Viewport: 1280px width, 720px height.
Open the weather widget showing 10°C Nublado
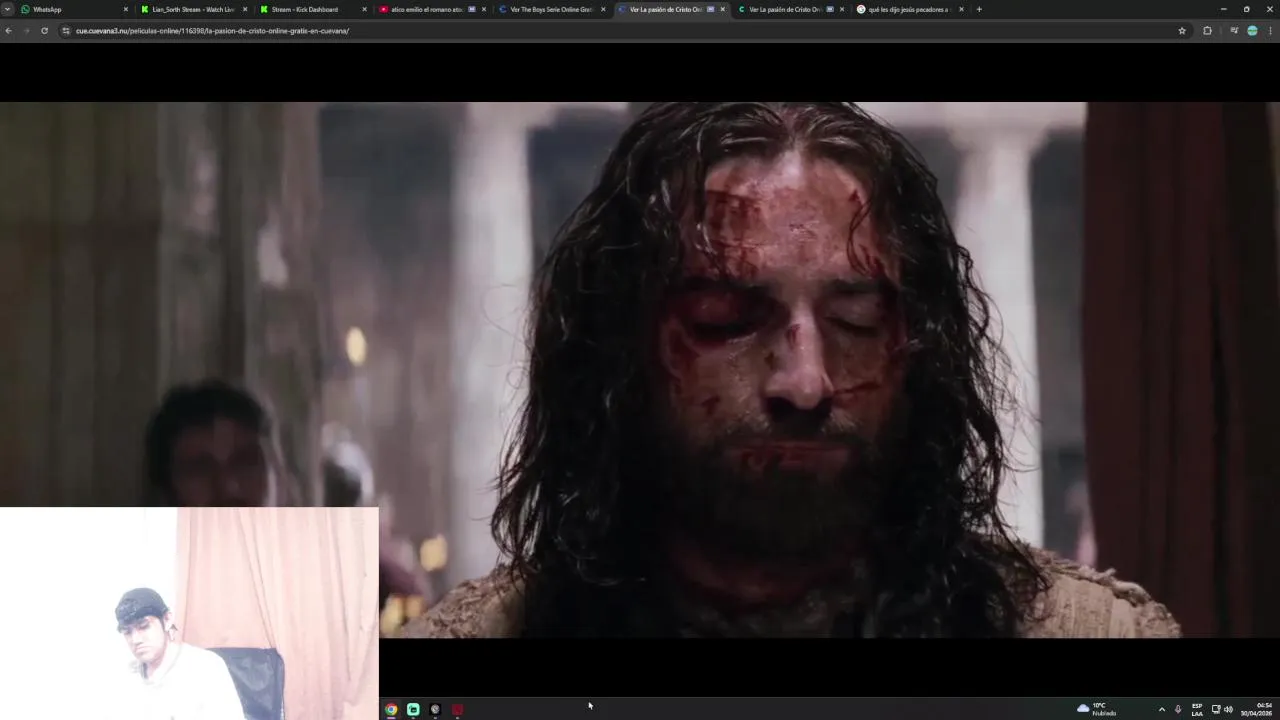[x=1097, y=709]
